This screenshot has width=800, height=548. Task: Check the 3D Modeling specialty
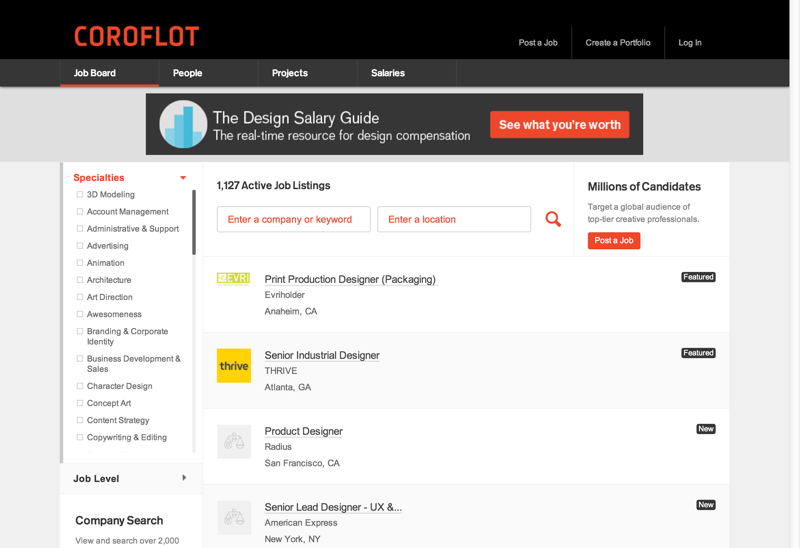click(x=80, y=194)
